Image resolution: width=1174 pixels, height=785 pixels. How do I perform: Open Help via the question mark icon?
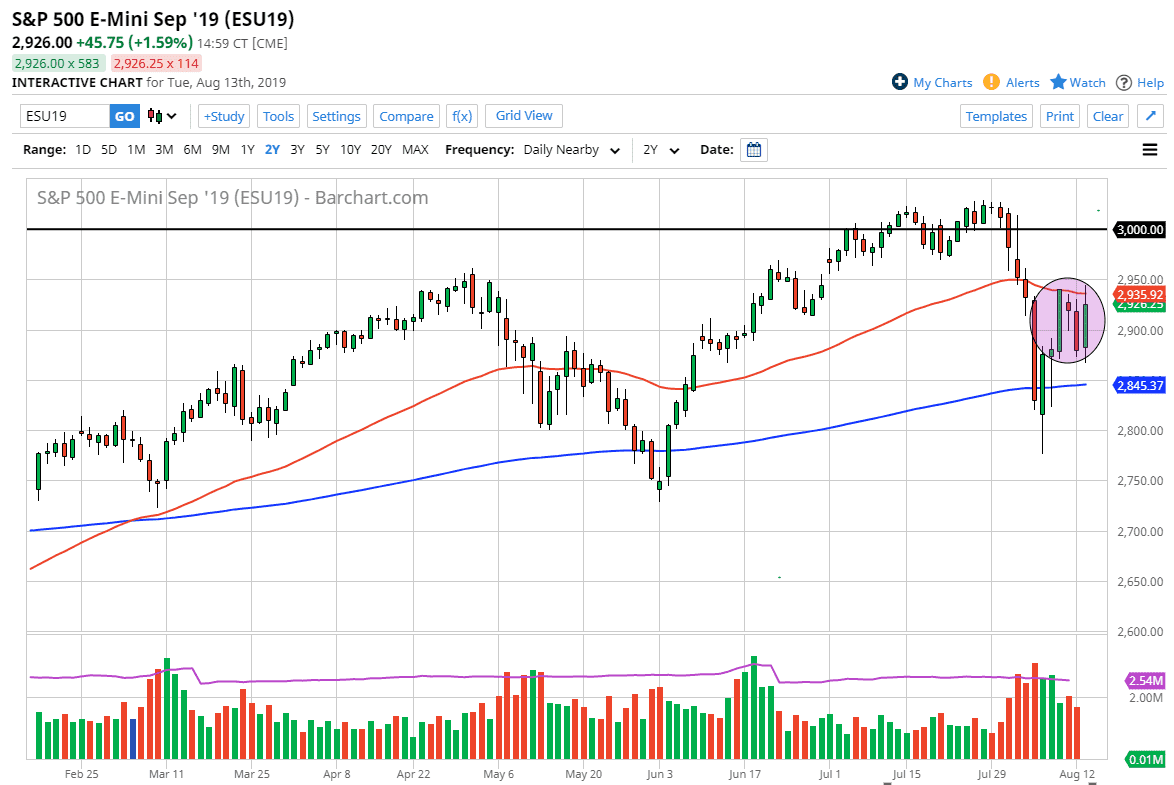[x=1122, y=82]
